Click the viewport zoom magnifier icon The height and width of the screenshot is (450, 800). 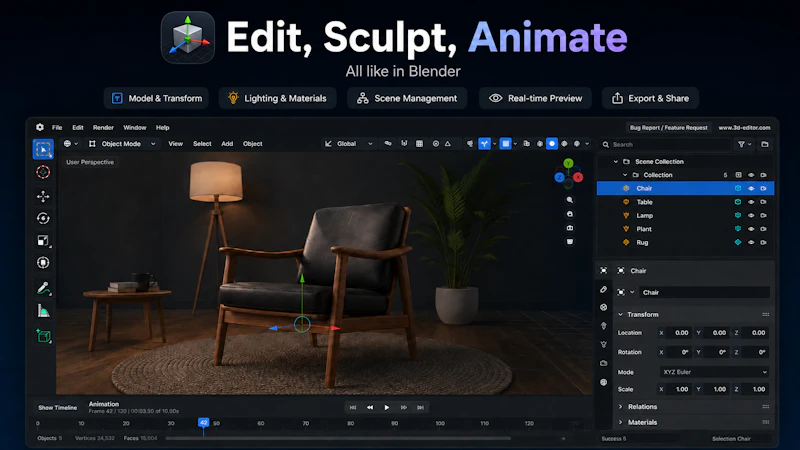click(570, 200)
